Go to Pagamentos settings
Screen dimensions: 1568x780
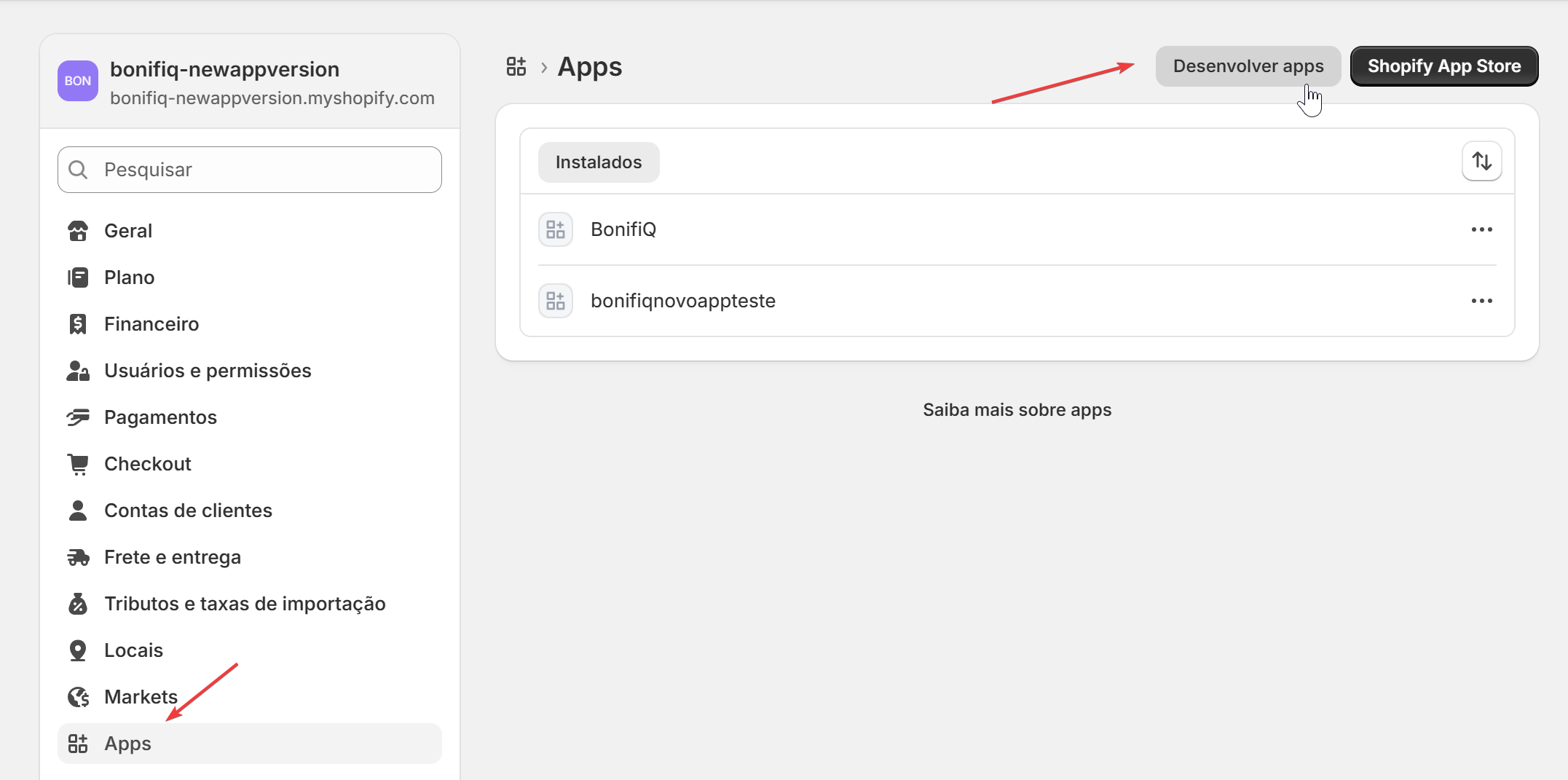(250, 417)
